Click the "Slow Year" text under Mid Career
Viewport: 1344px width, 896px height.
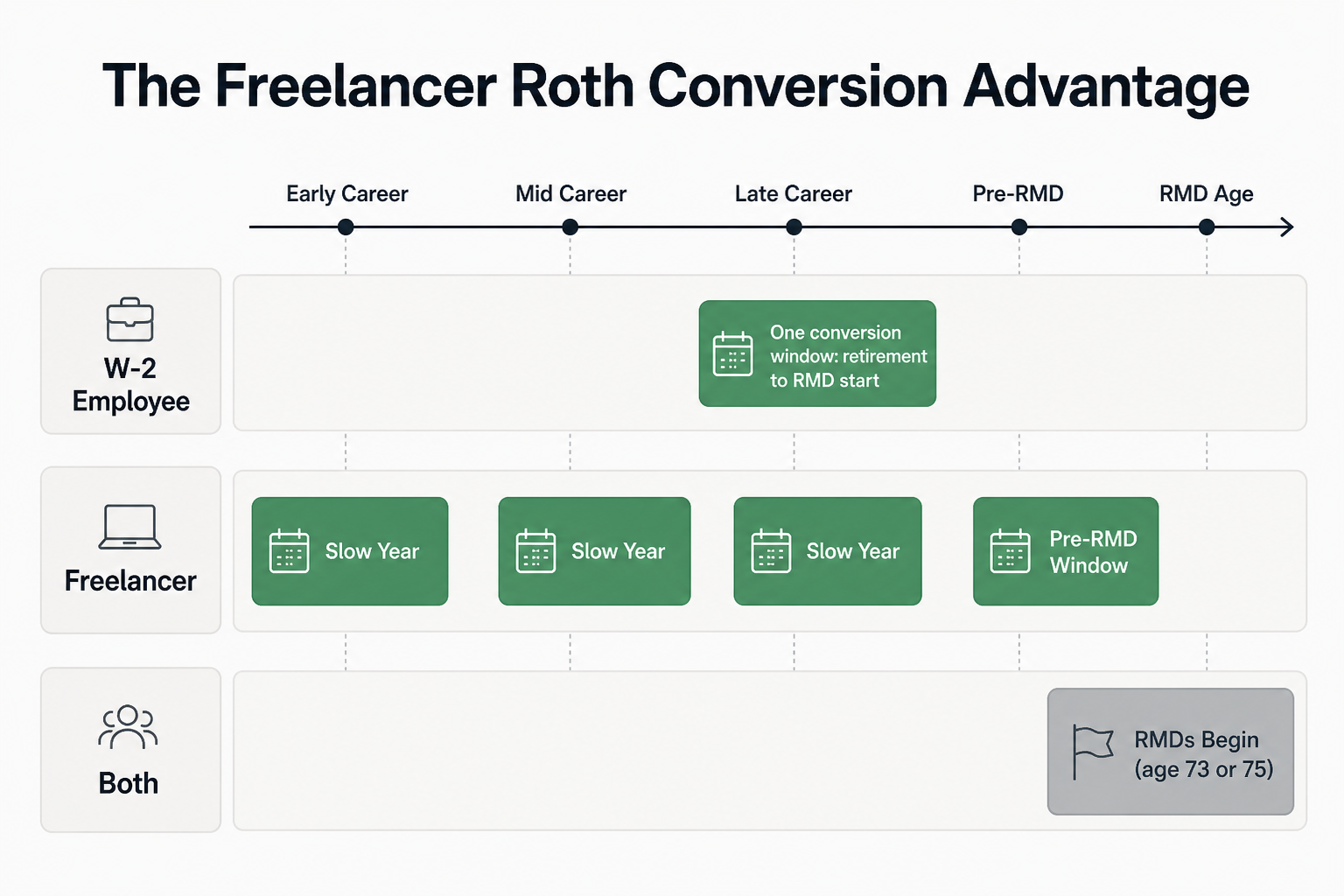click(618, 551)
